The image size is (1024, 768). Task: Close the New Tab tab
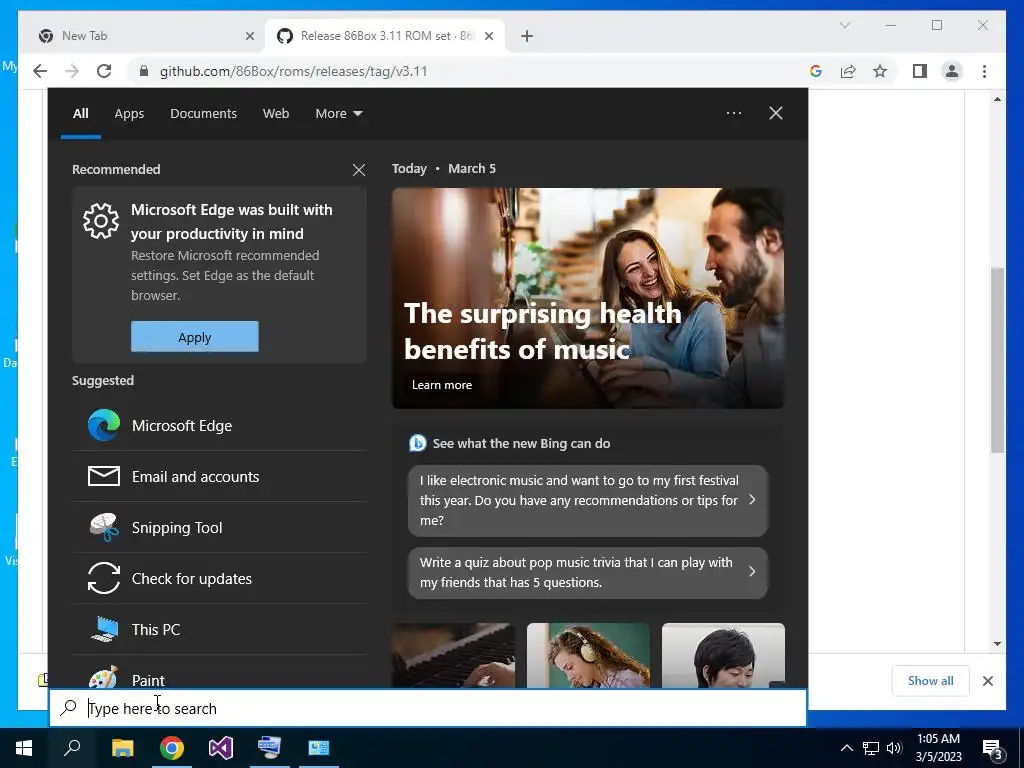(249, 36)
